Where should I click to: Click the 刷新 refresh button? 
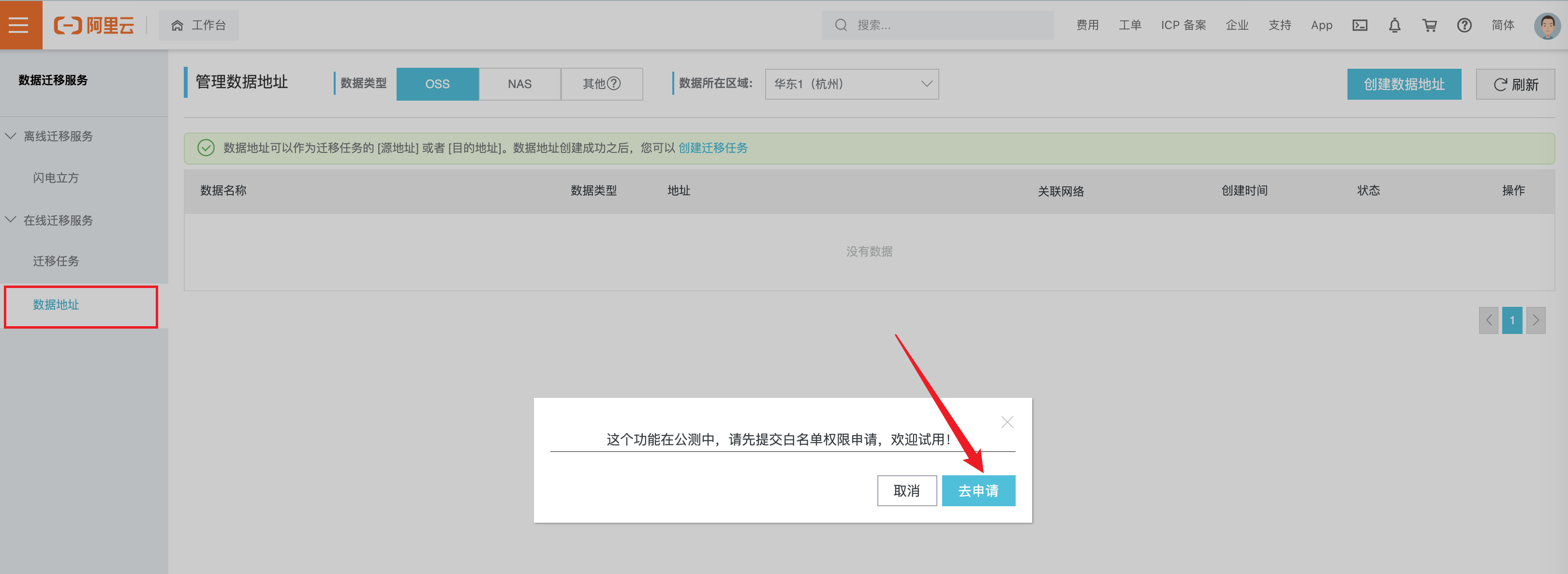[x=1515, y=84]
